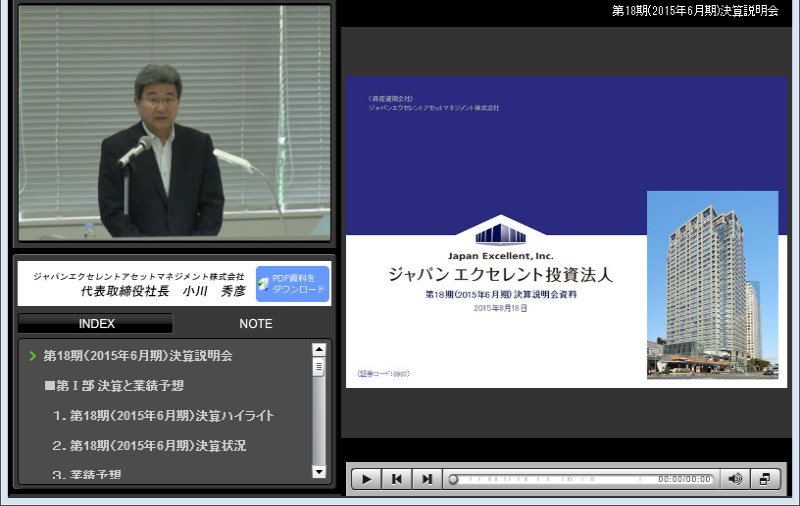
Task: Click the speaker video panel
Action: [174, 122]
